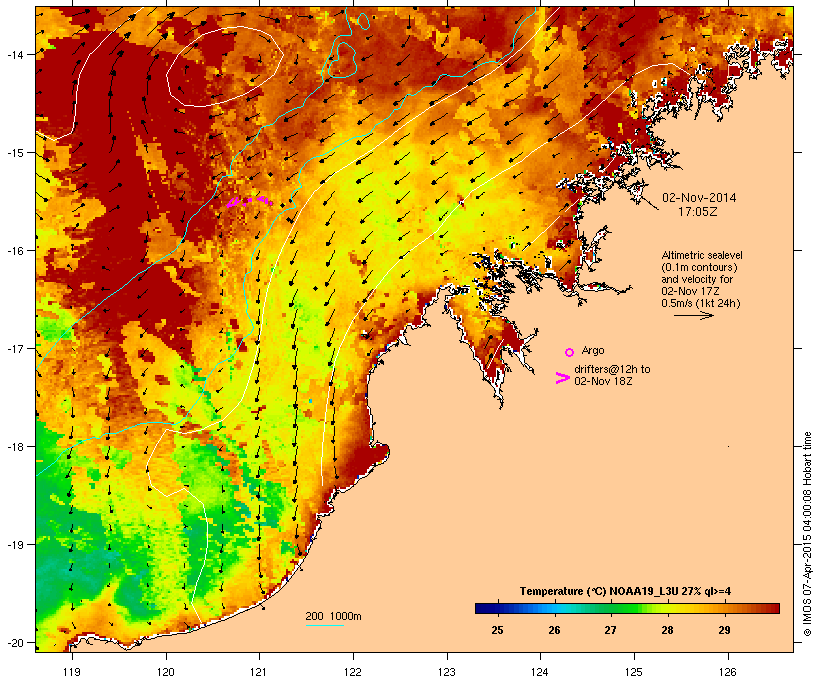Screen dimensions: 820x680
Task: Click the longitude label 122
Action: point(353,672)
